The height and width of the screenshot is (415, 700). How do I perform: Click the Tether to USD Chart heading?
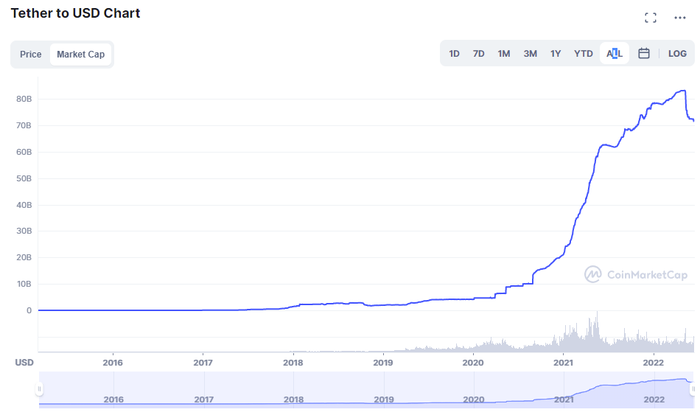pos(75,13)
